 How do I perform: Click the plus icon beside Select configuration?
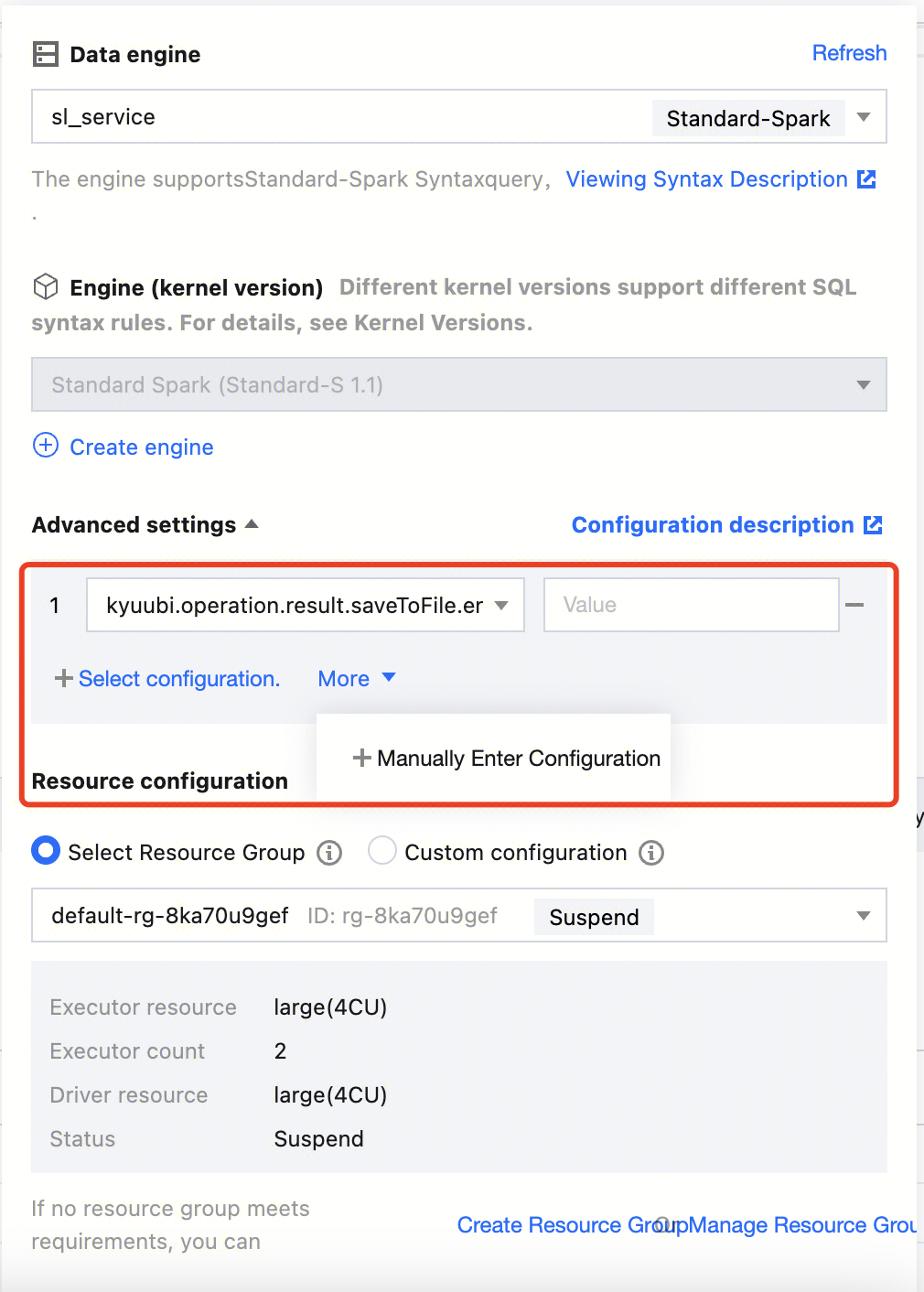pyautogui.click(x=63, y=679)
